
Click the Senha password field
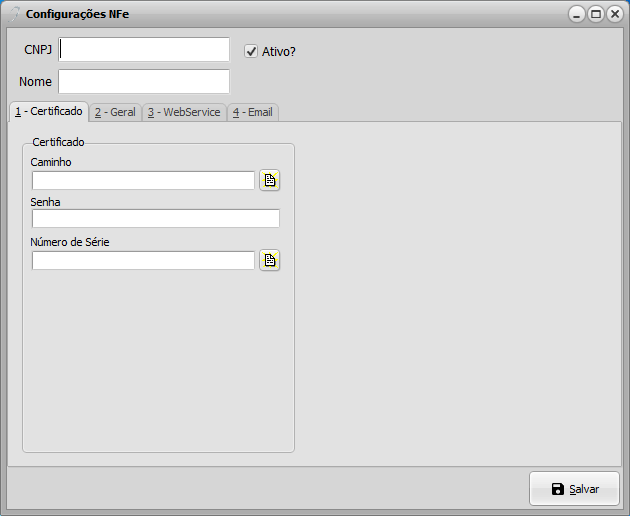(155, 219)
